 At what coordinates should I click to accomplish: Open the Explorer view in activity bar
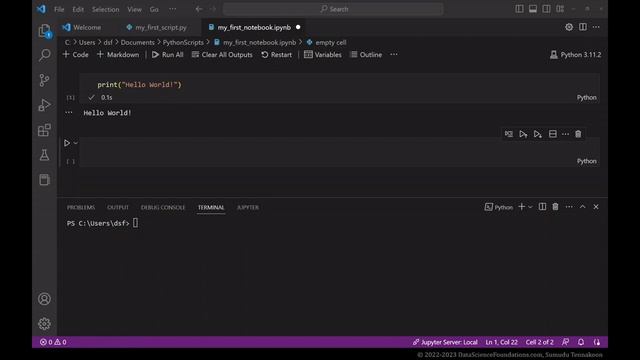[x=44, y=31]
